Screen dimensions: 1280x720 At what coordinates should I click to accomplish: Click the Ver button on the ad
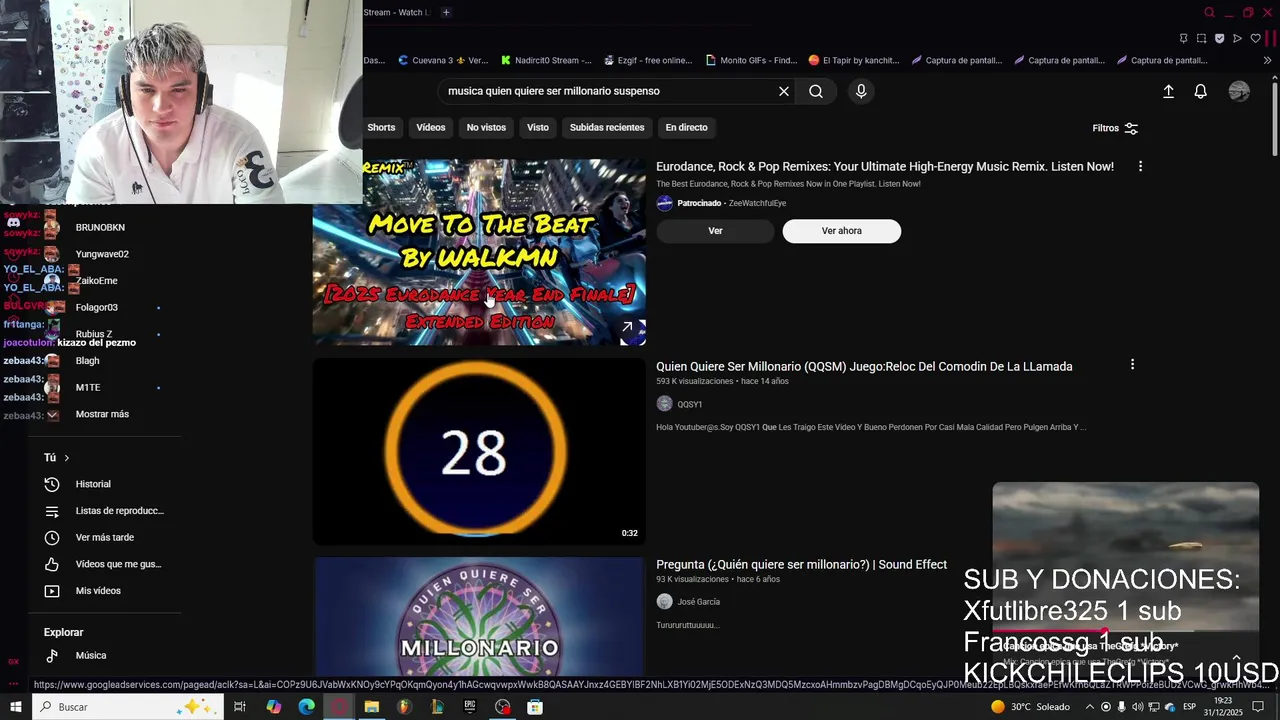click(x=715, y=231)
